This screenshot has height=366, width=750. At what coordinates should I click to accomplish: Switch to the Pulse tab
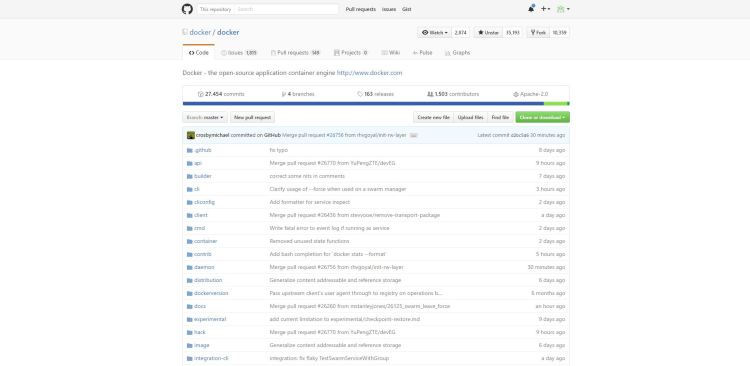422,53
